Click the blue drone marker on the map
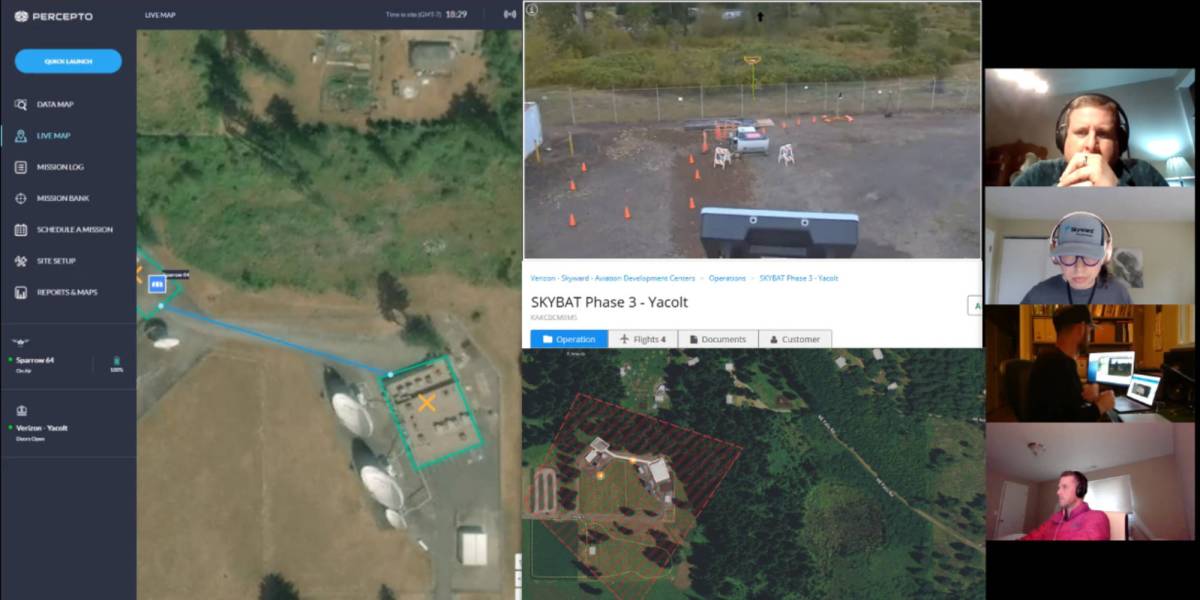This screenshot has width=1200, height=600. [x=157, y=285]
